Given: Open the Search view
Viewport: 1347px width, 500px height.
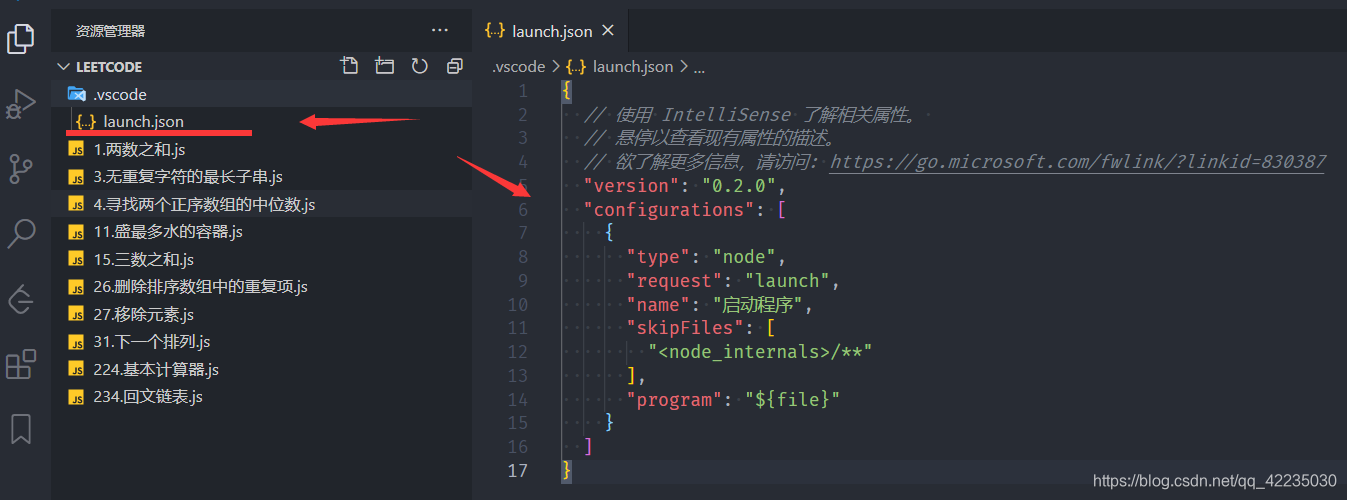Looking at the screenshot, I should click(x=21, y=234).
